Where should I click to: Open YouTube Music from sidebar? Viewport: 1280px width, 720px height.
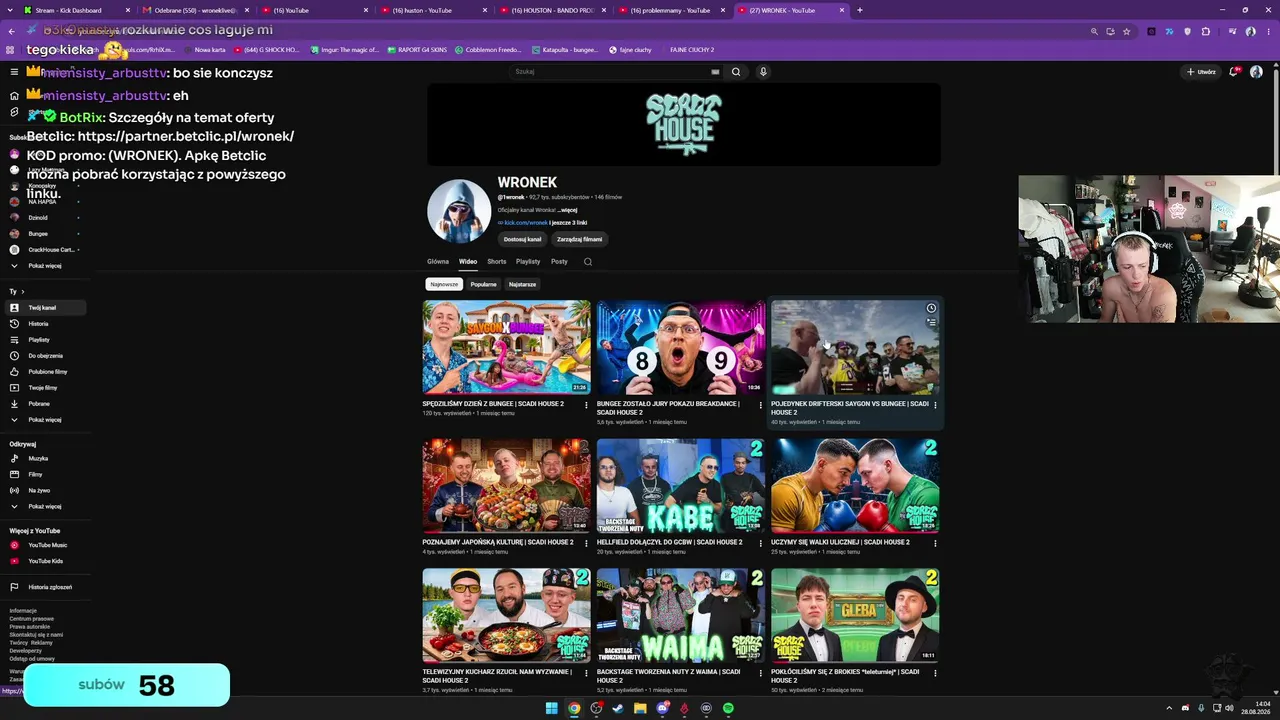pyautogui.click(x=43, y=545)
